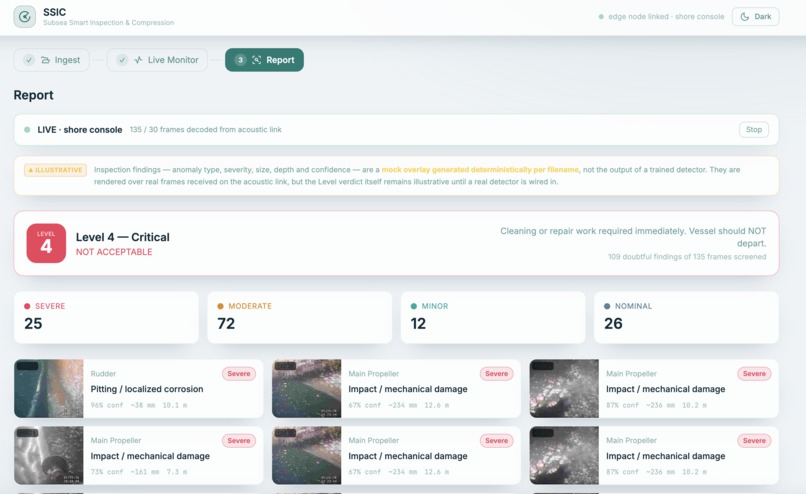Open the Moderate count card showing 72
The width and height of the screenshot is (806, 494).
[x=300, y=318]
